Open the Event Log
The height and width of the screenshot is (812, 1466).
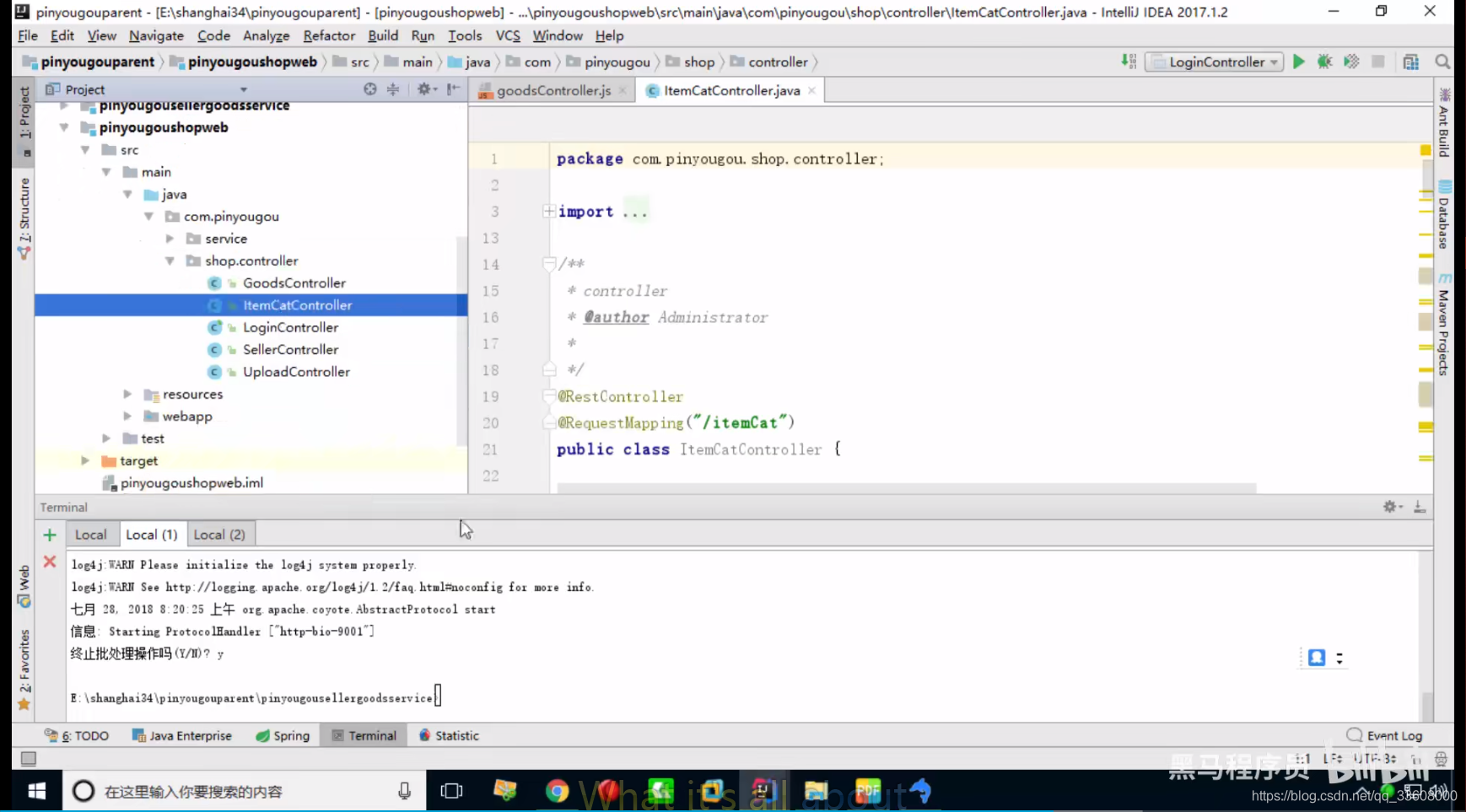[1385, 736]
